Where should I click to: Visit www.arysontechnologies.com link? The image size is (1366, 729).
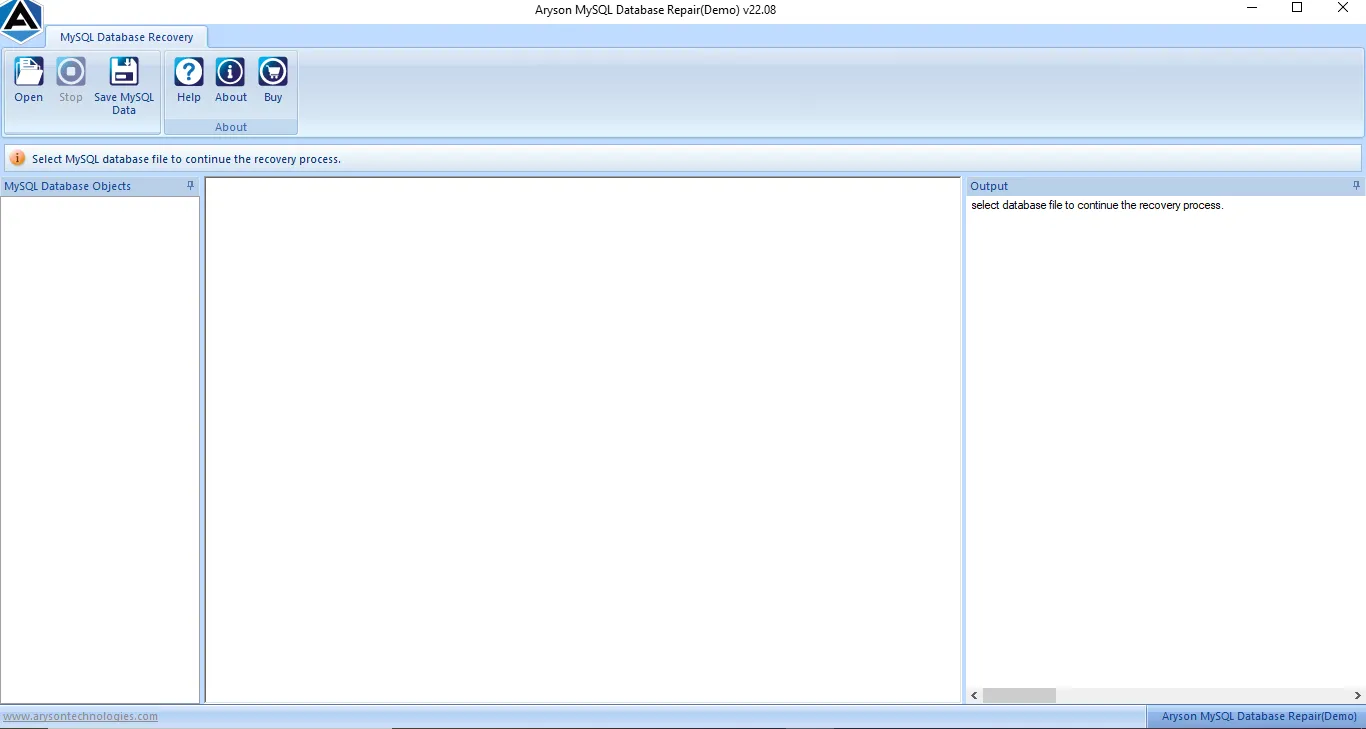tap(80, 716)
